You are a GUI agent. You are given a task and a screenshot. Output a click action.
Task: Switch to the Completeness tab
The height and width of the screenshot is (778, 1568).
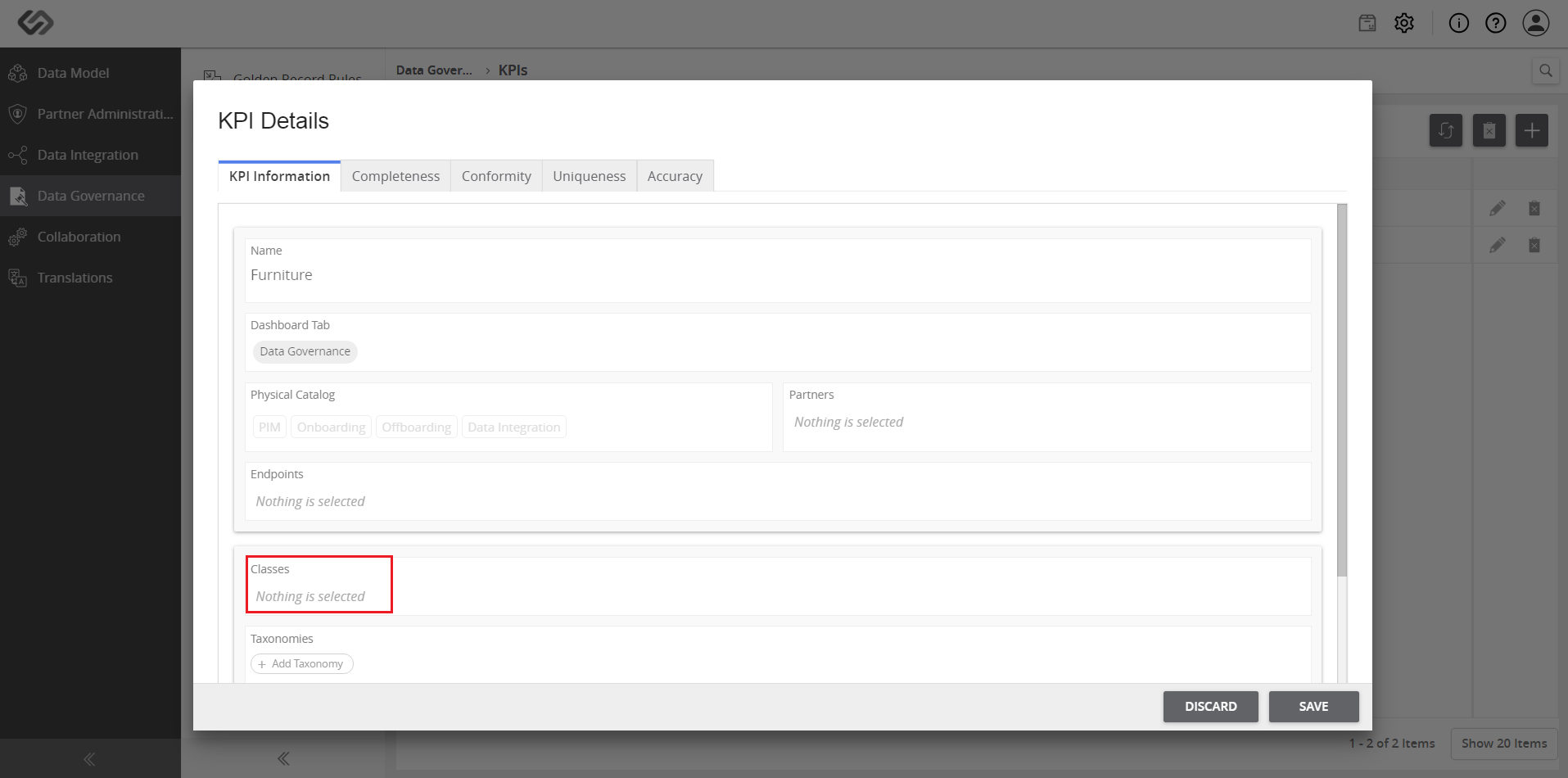point(395,176)
